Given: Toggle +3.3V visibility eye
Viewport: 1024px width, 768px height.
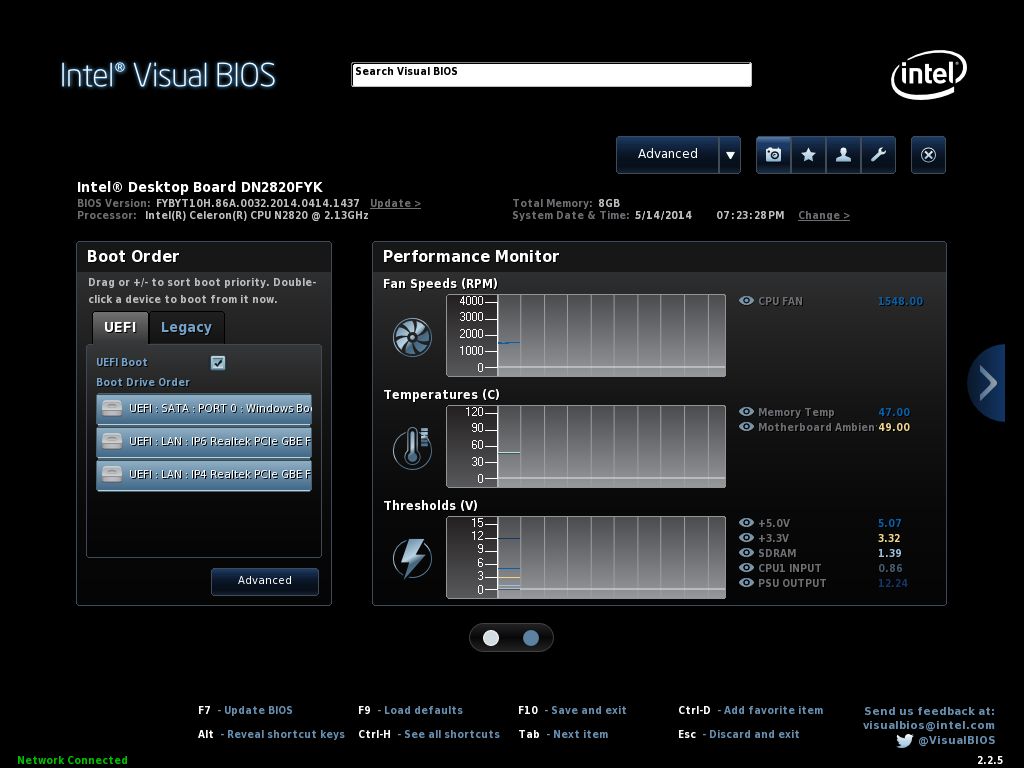Looking at the screenshot, I should click(x=746, y=537).
